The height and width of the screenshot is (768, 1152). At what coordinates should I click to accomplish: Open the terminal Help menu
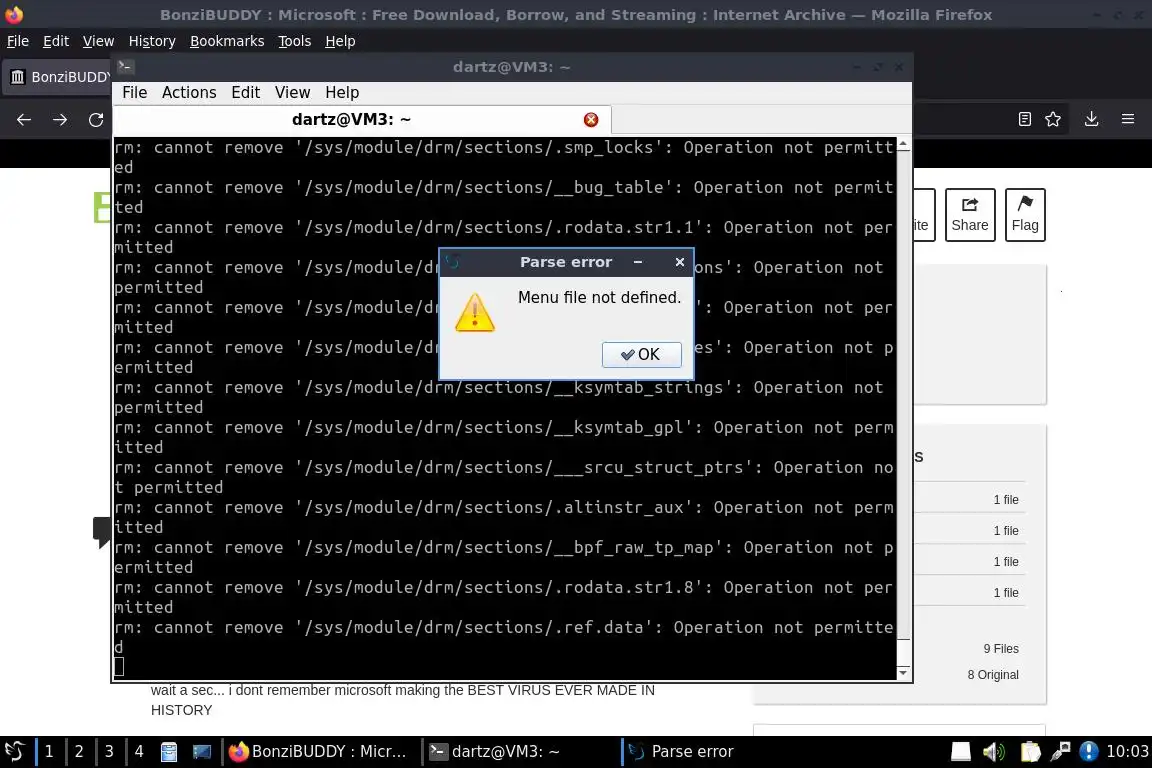(x=342, y=93)
